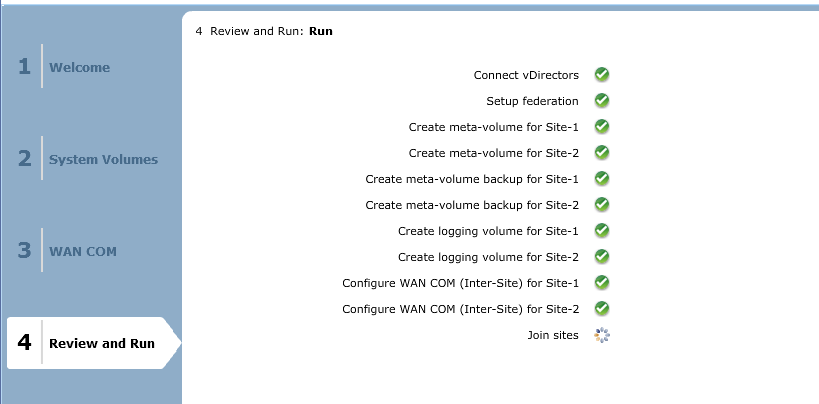
Task: Click the Join sites task label
Action: pos(552,335)
